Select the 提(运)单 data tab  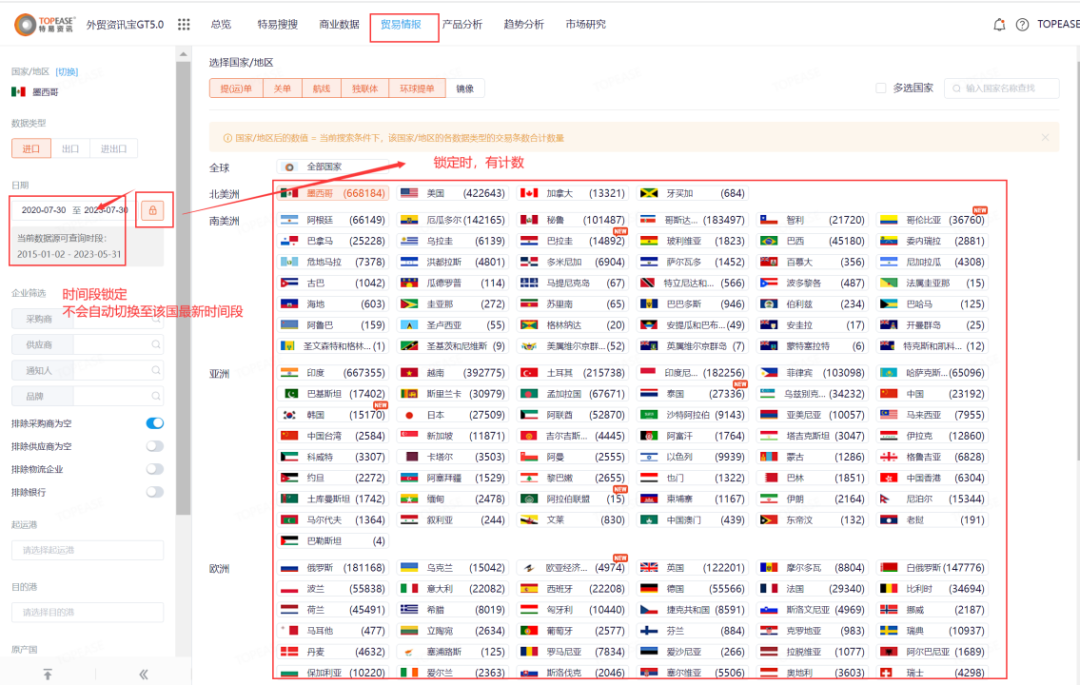[236, 89]
